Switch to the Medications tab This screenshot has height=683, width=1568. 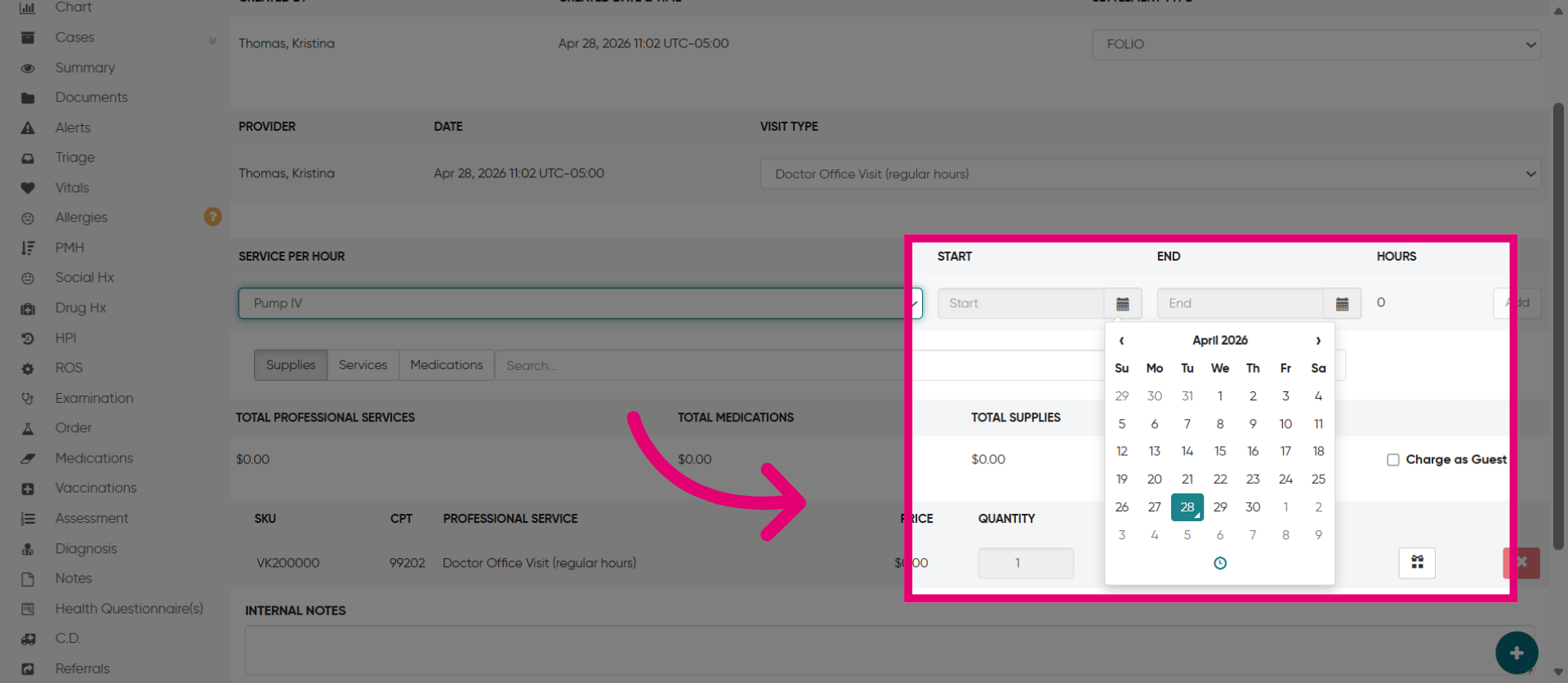447,365
